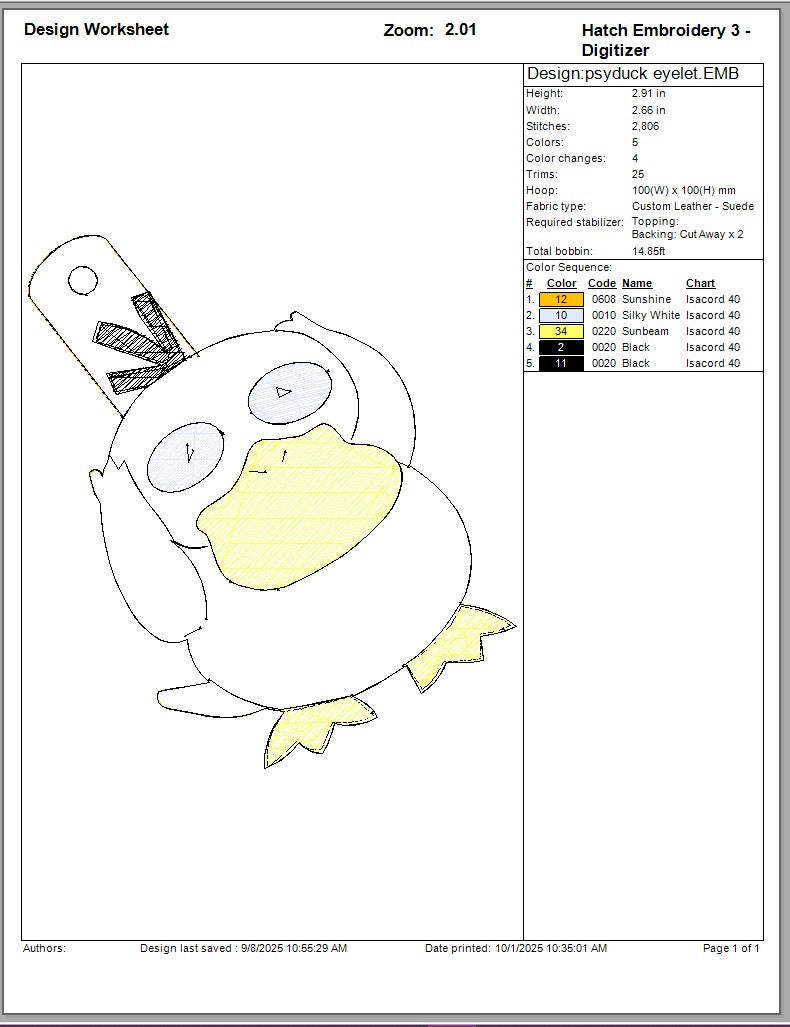
Task: Click the color name 'Sunshine'
Action: pos(647,299)
